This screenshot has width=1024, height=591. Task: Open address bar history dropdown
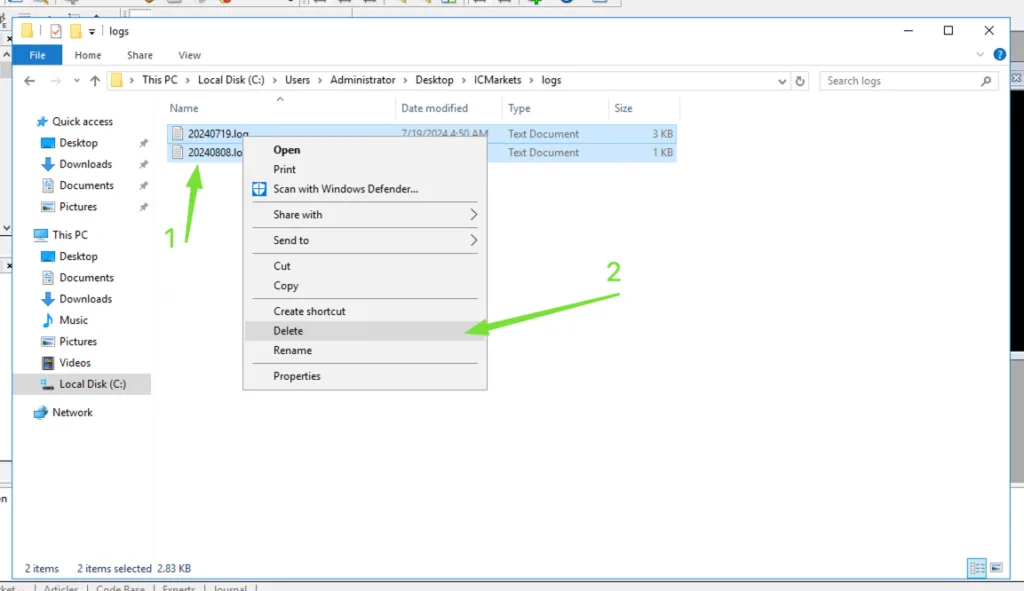pos(780,81)
